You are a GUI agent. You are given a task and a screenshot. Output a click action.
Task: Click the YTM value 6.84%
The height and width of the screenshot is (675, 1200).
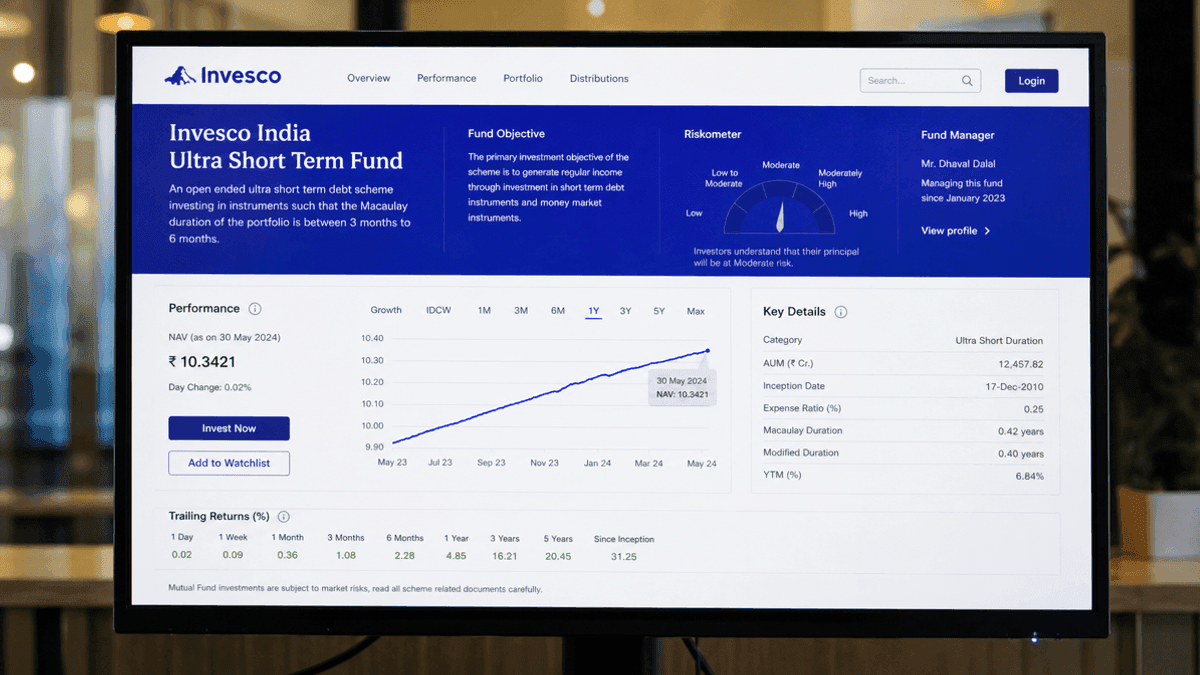pyautogui.click(x=1030, y=476)
